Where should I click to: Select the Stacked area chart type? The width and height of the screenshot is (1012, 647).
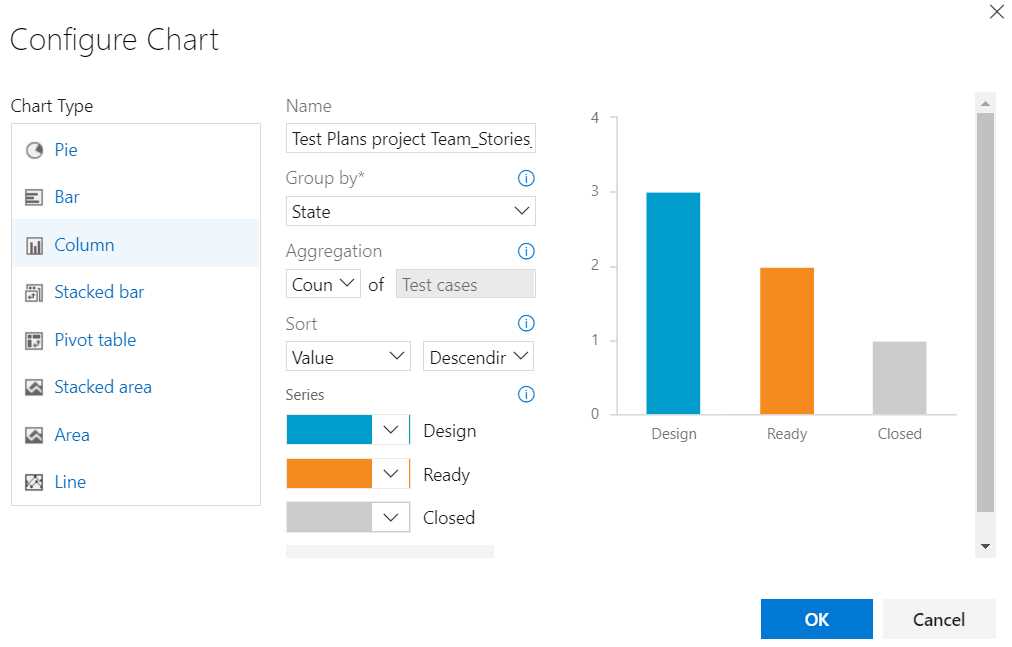(102, 386)
